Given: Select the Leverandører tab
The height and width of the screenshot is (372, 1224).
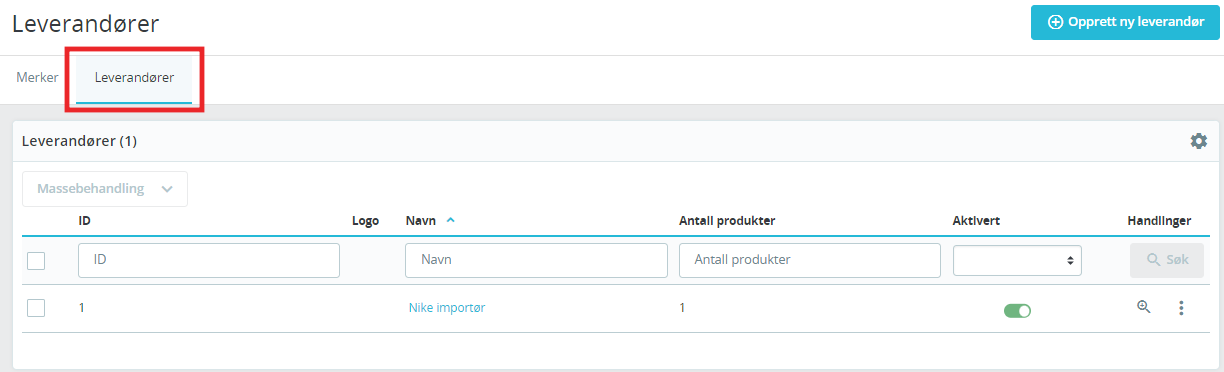Looking at the screenshot, I should (134, 77).
